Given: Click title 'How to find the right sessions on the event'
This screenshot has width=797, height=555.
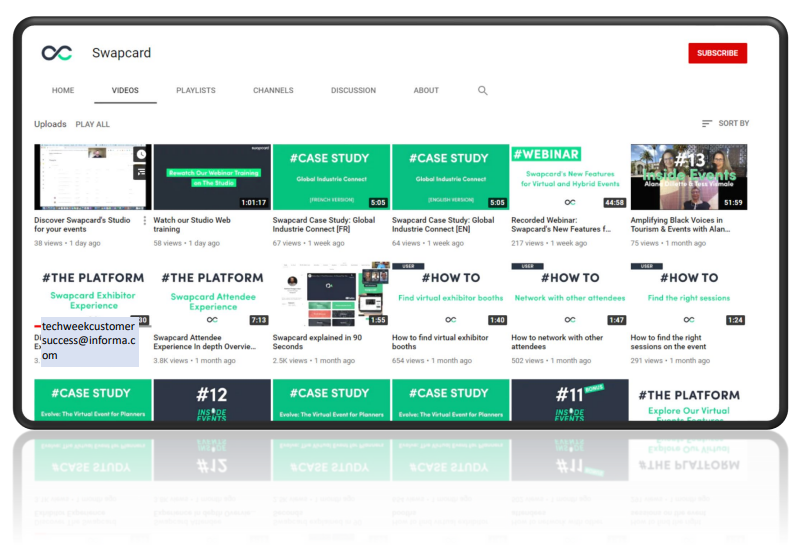Looking at the screenshot, I should tap(668, 342).
